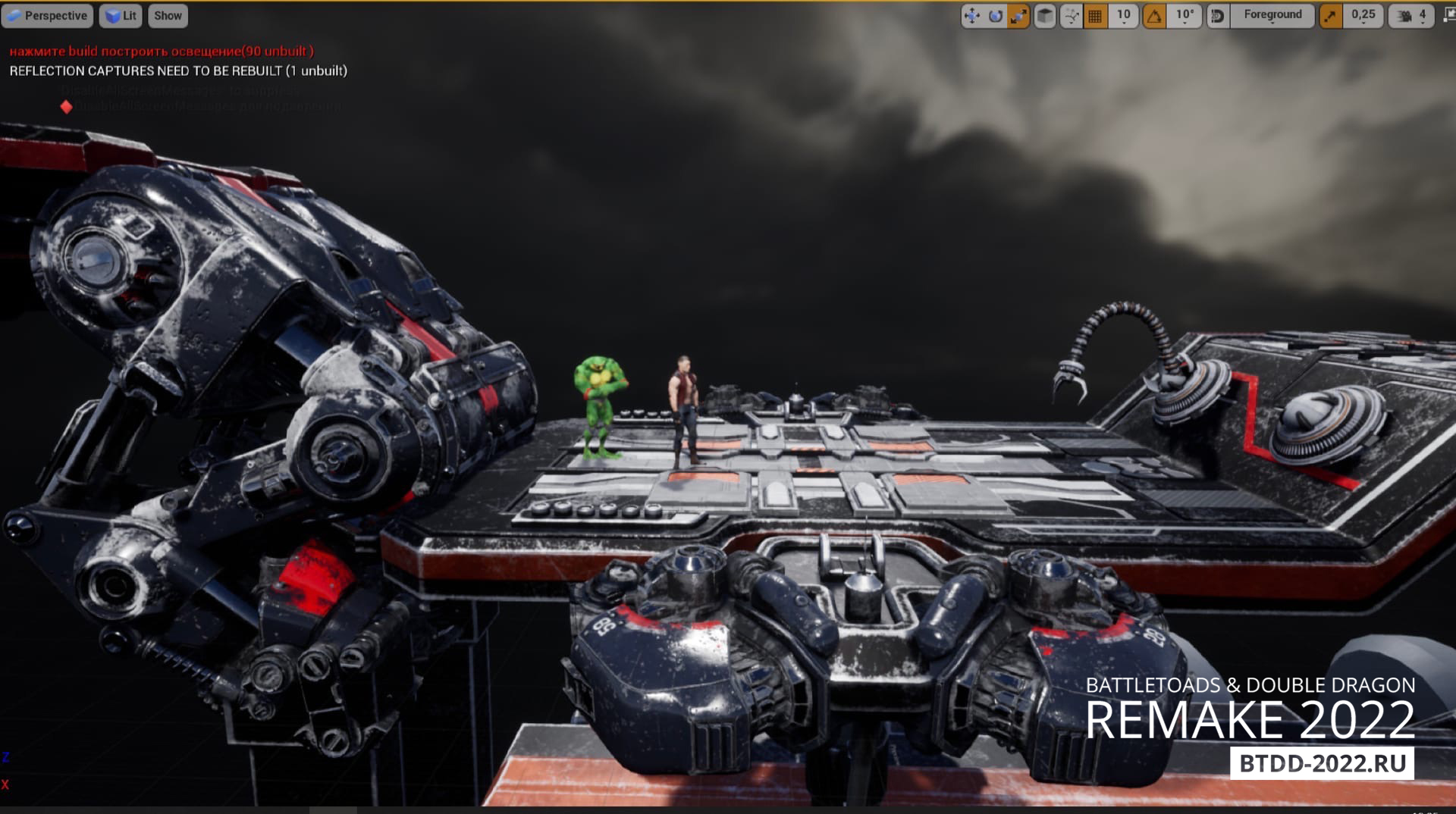
Task: Click REFLECTION CAPTURES NEED TO BE REBUILT message
Action: pyautogui.click(x=178, y=70)
